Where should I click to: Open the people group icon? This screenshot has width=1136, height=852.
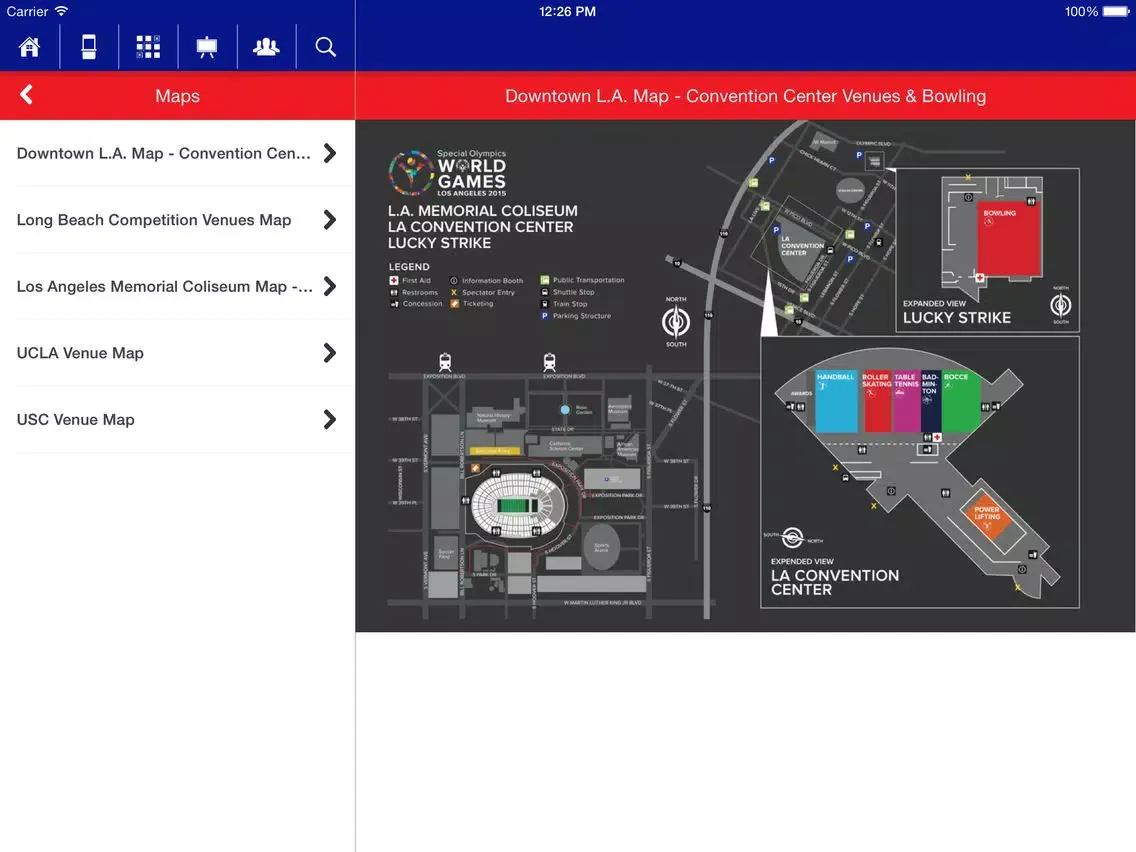tap(267, 47)
